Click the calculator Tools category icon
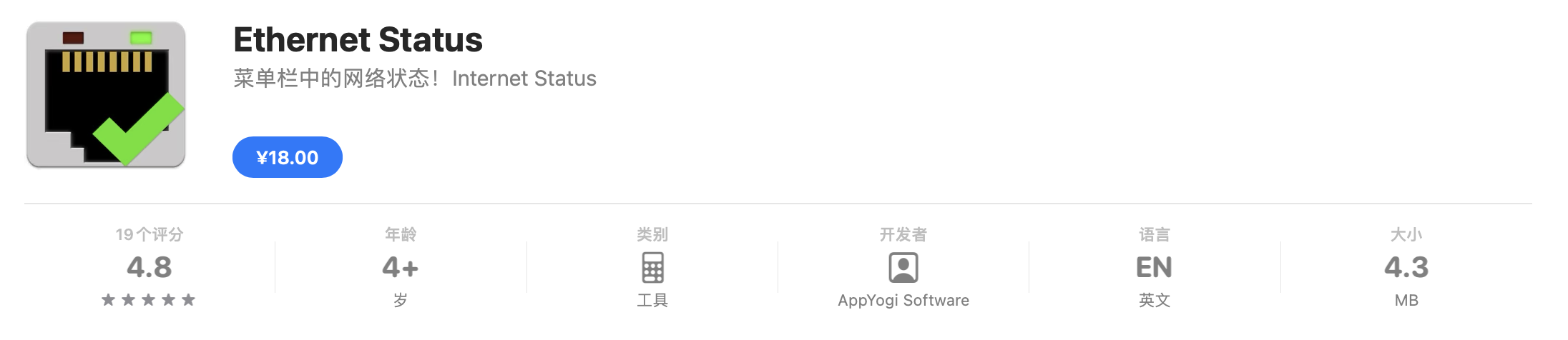This screenshot has height=340, width=1568. (652, 268)
